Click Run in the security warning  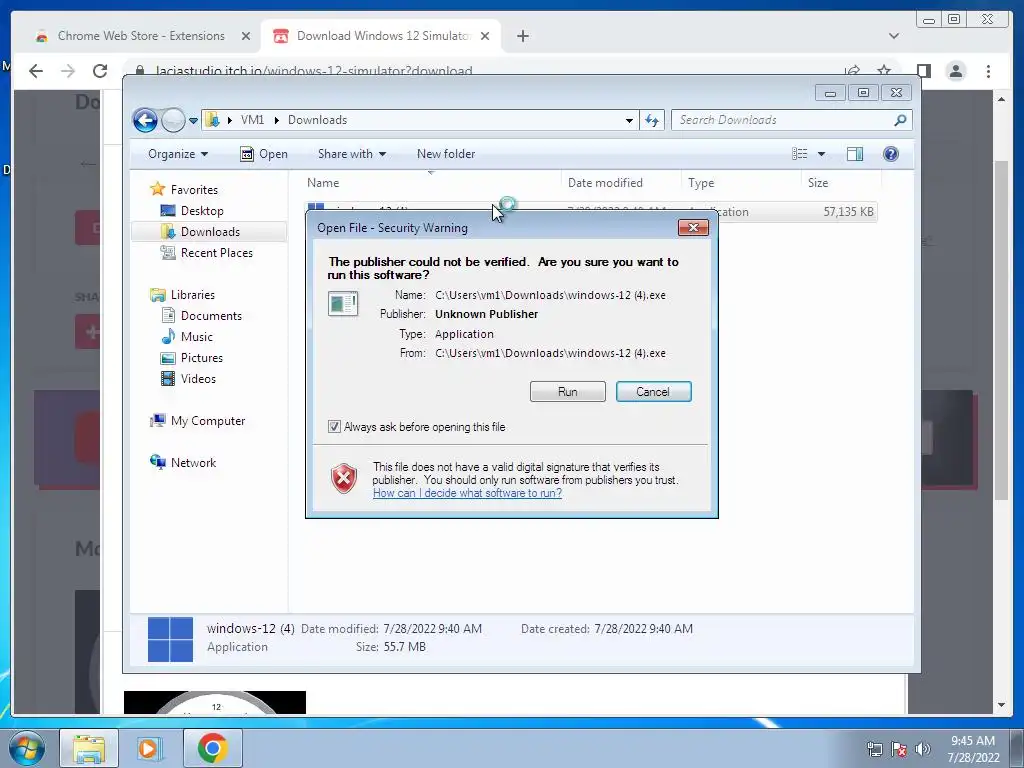568,392
